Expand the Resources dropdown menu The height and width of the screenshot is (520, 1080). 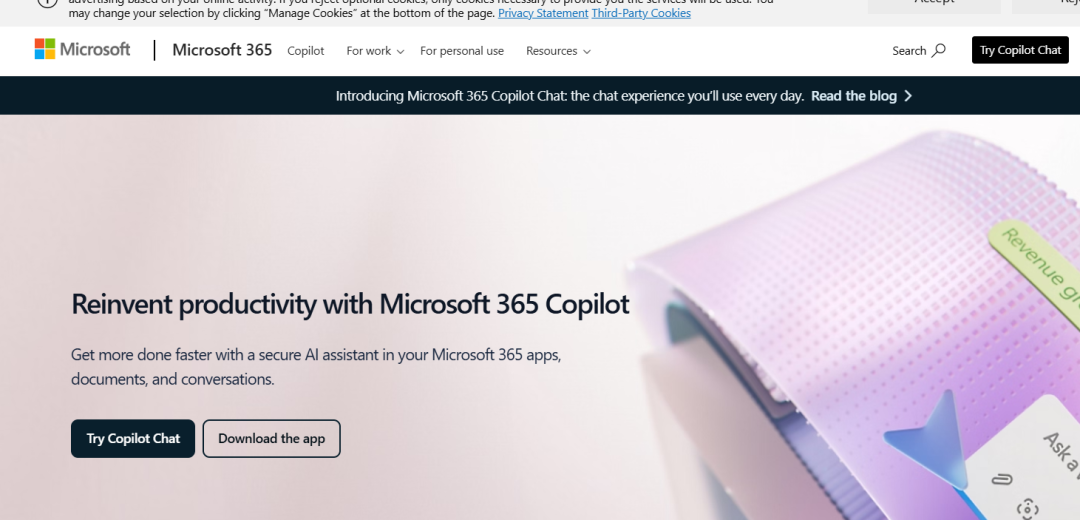[558, 51]
